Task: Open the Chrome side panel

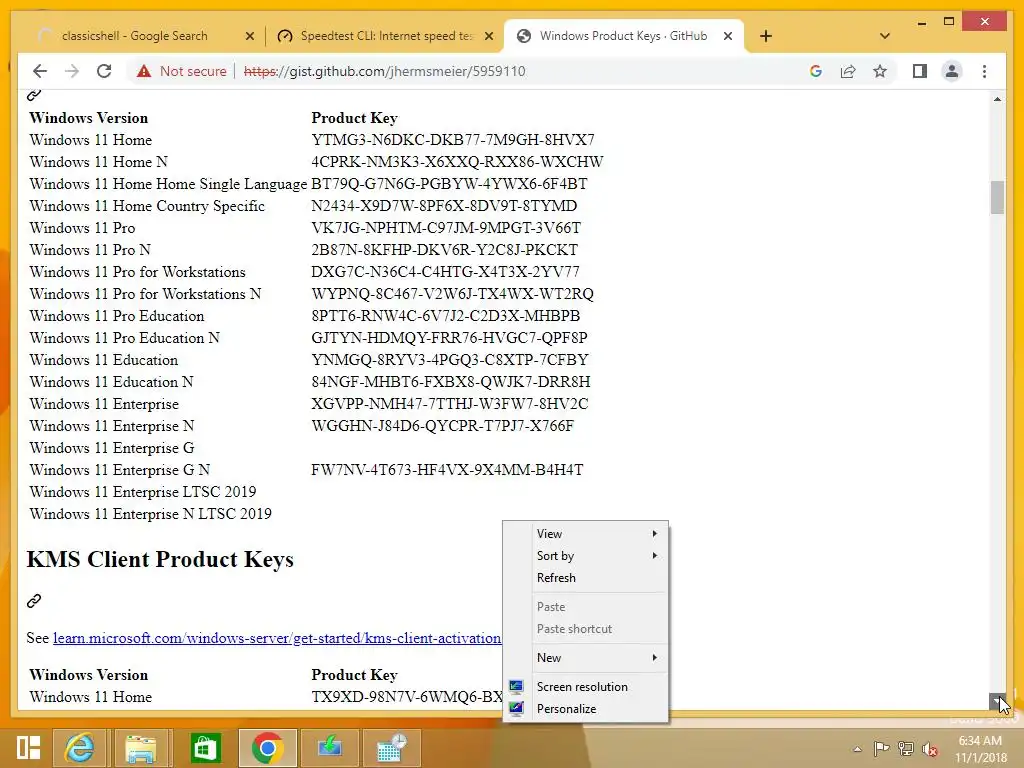Action: tap(920, 71)
